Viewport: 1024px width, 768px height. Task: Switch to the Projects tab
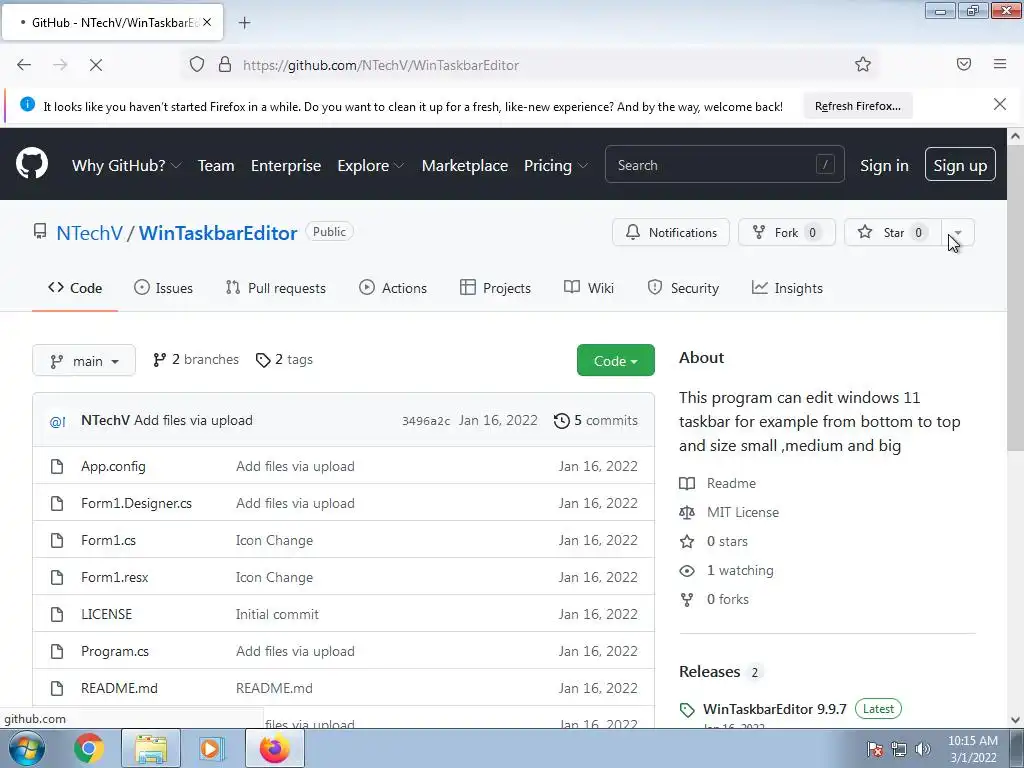tap(495, 288)
